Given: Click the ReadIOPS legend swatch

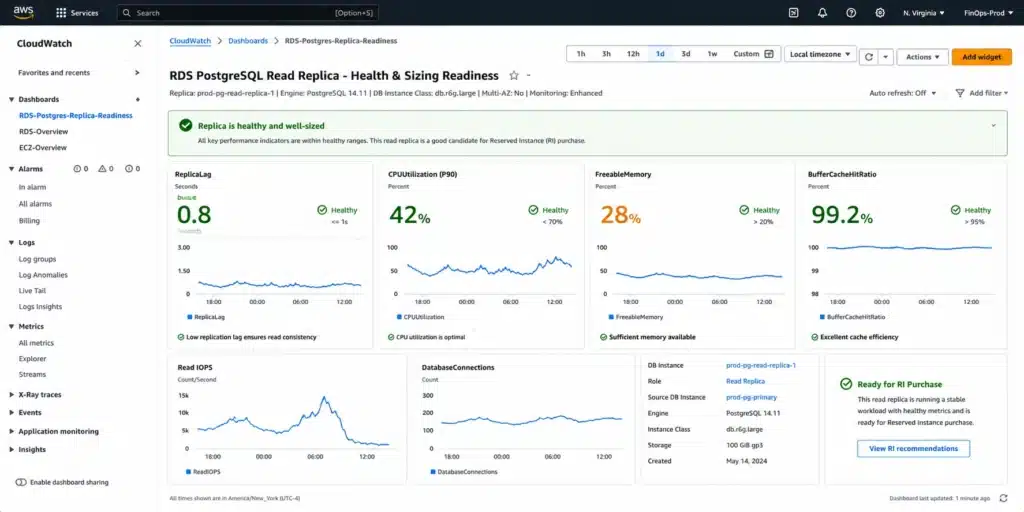Looking at the screenshot, I should [189, 472].
